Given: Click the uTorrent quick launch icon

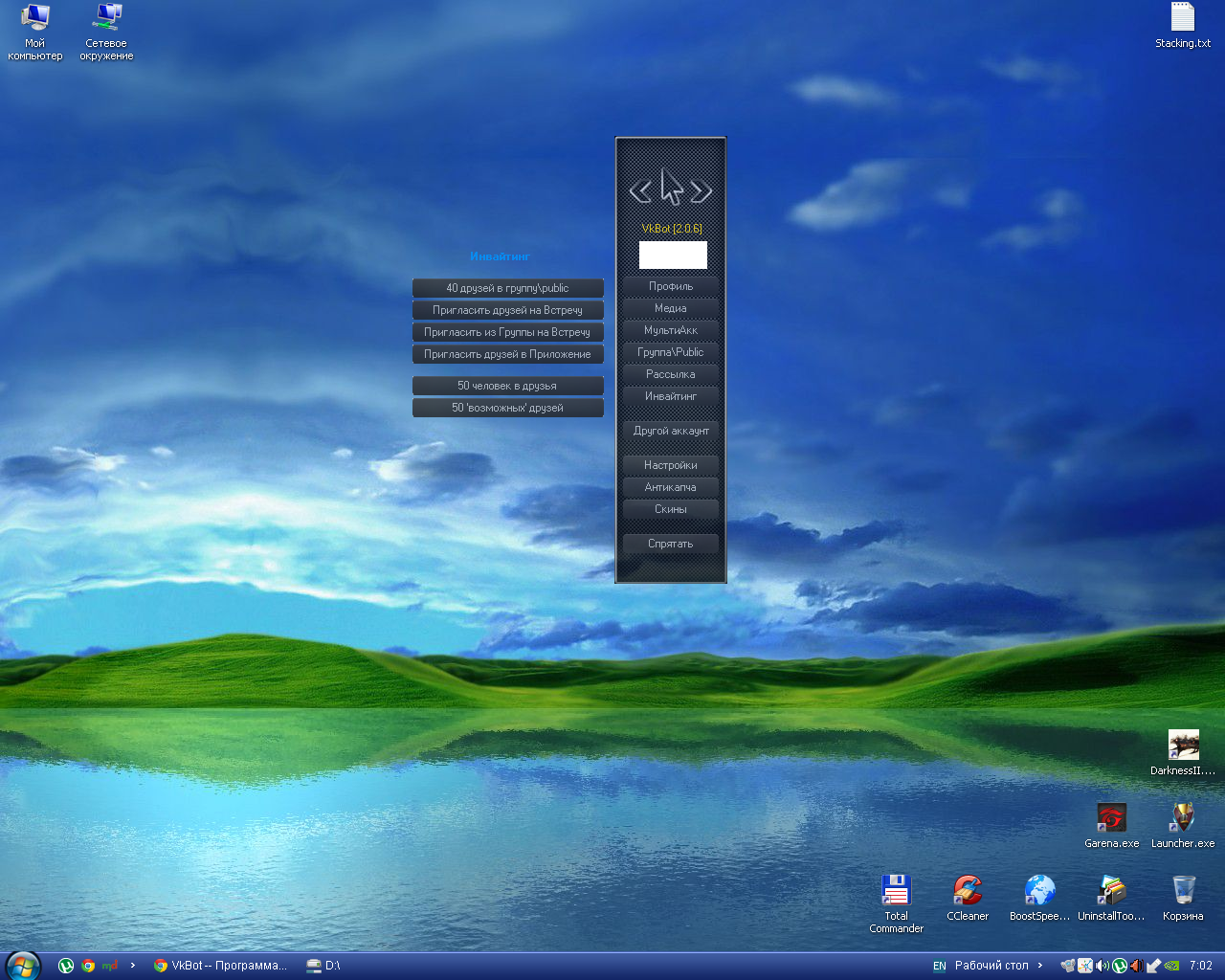Looking at the screenshot, I should 66,966.
